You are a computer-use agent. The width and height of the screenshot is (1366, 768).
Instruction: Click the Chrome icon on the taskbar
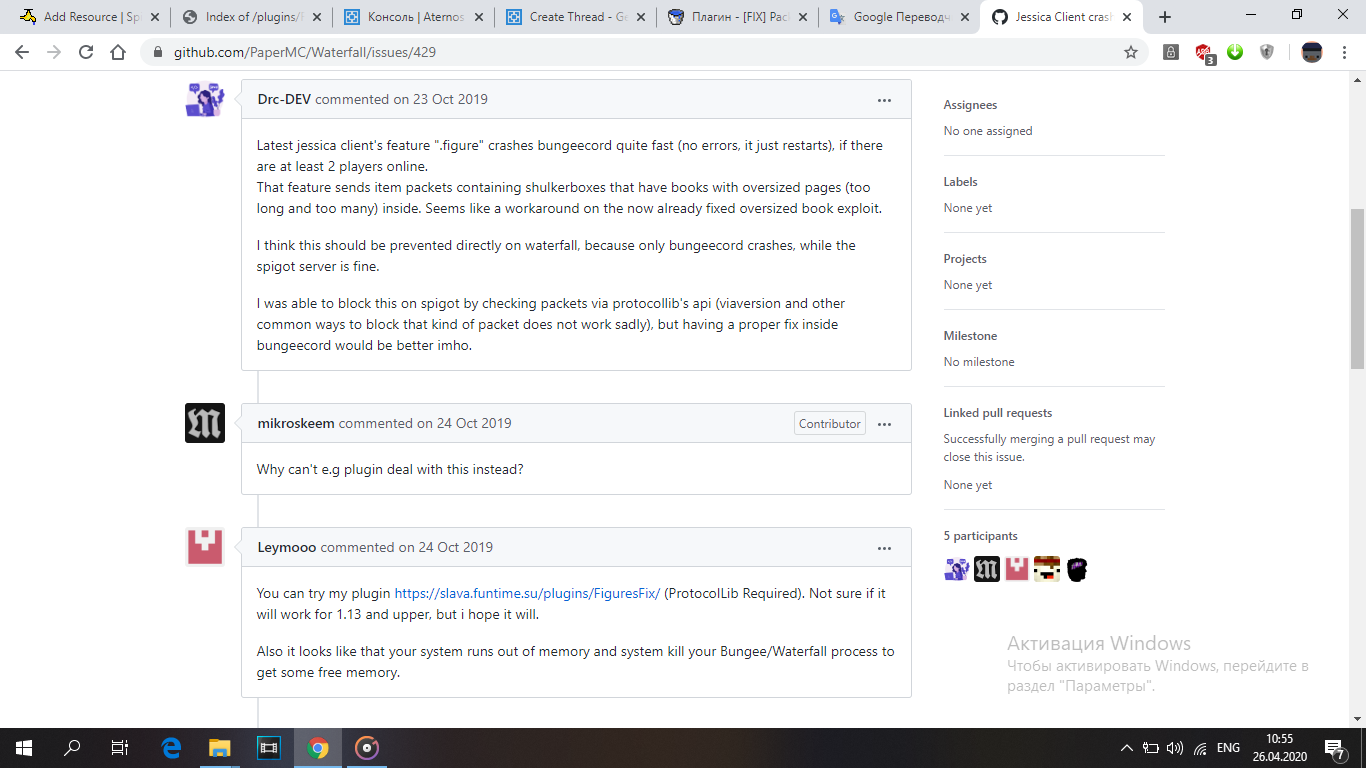(x=318, y=747)
